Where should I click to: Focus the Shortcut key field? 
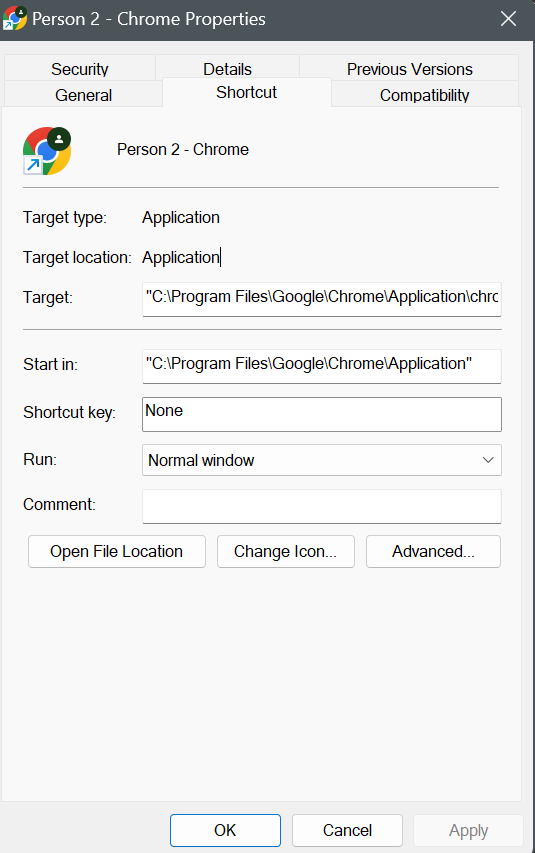pos(322,415)
